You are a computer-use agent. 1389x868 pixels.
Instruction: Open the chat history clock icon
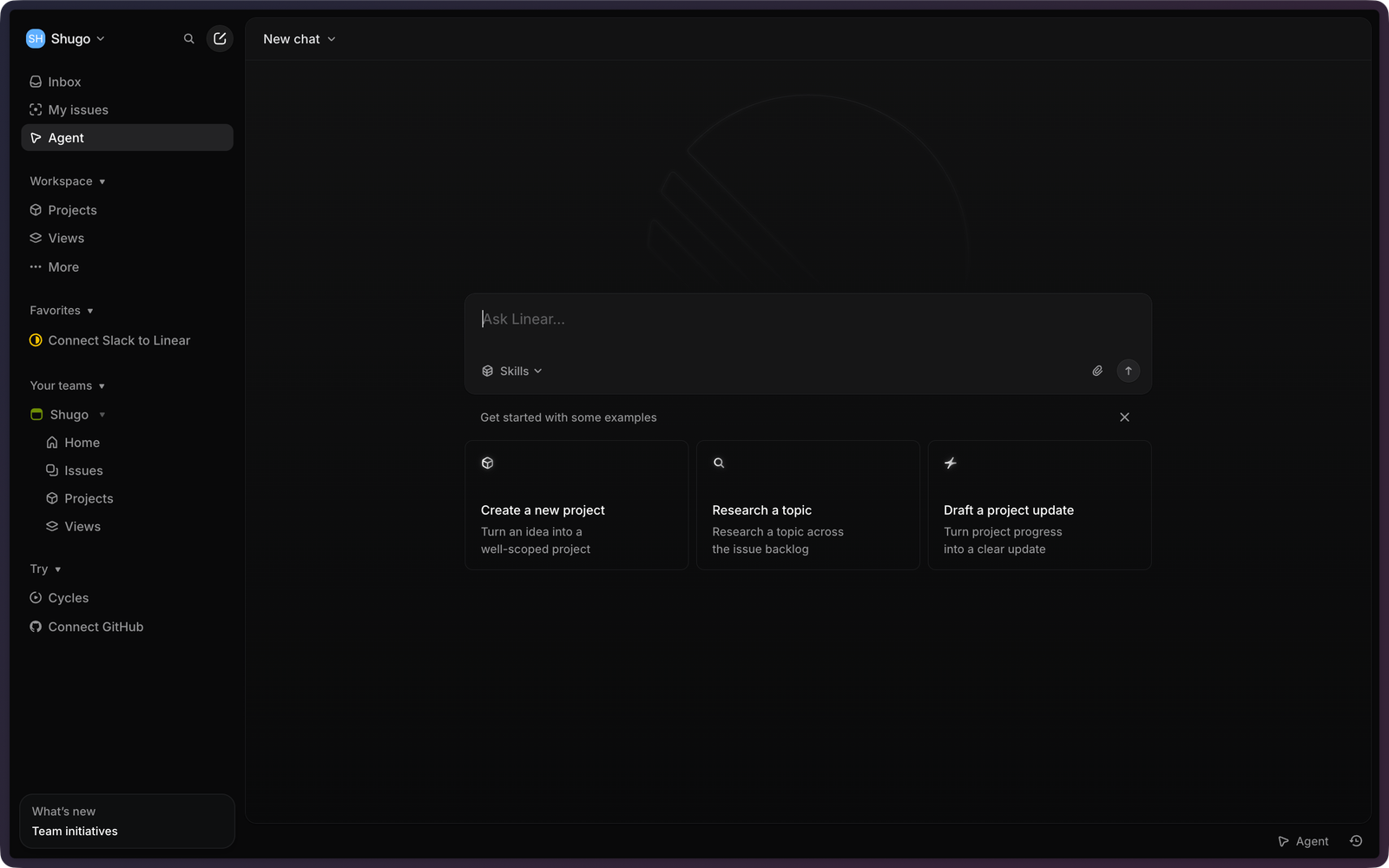point(1356,841)
